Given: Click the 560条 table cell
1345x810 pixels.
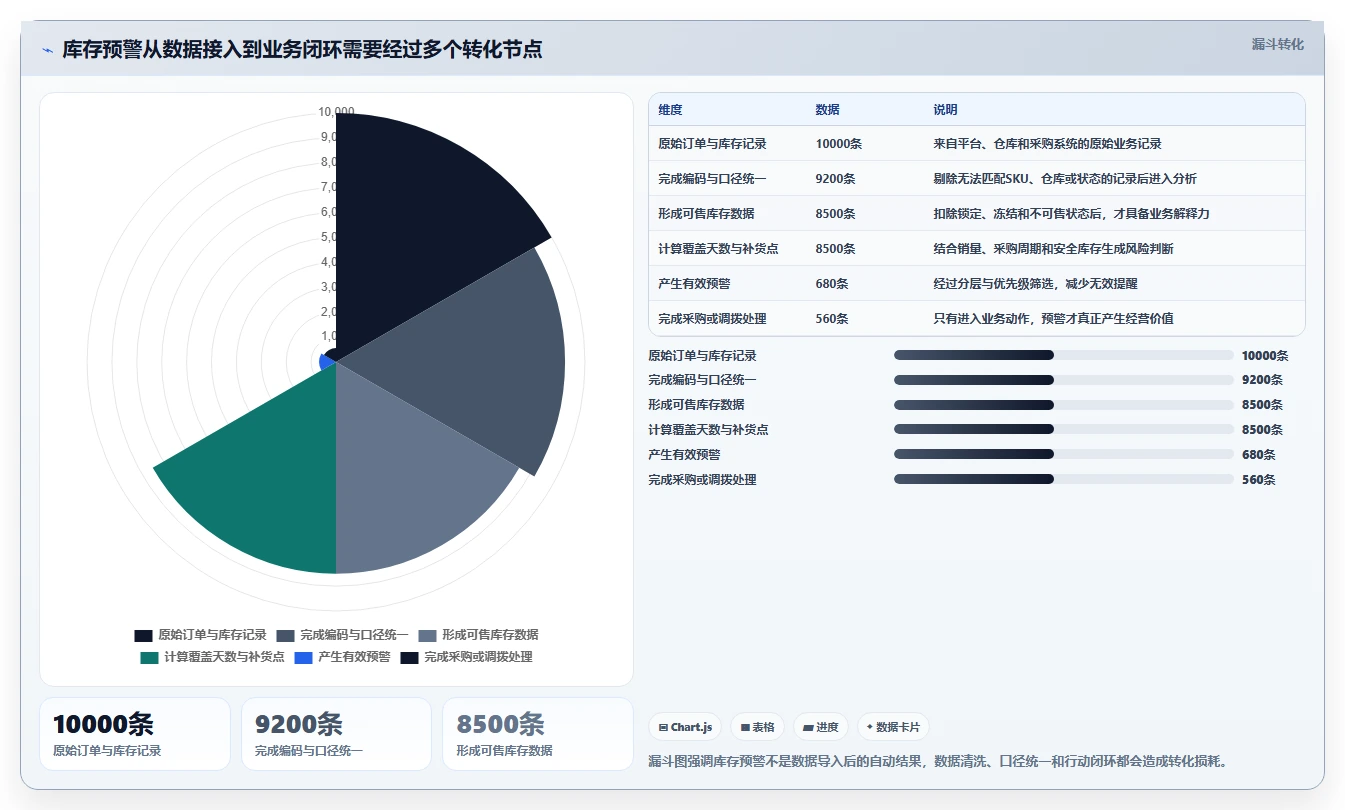Looking at the screenshot, I should coord(831,319).
